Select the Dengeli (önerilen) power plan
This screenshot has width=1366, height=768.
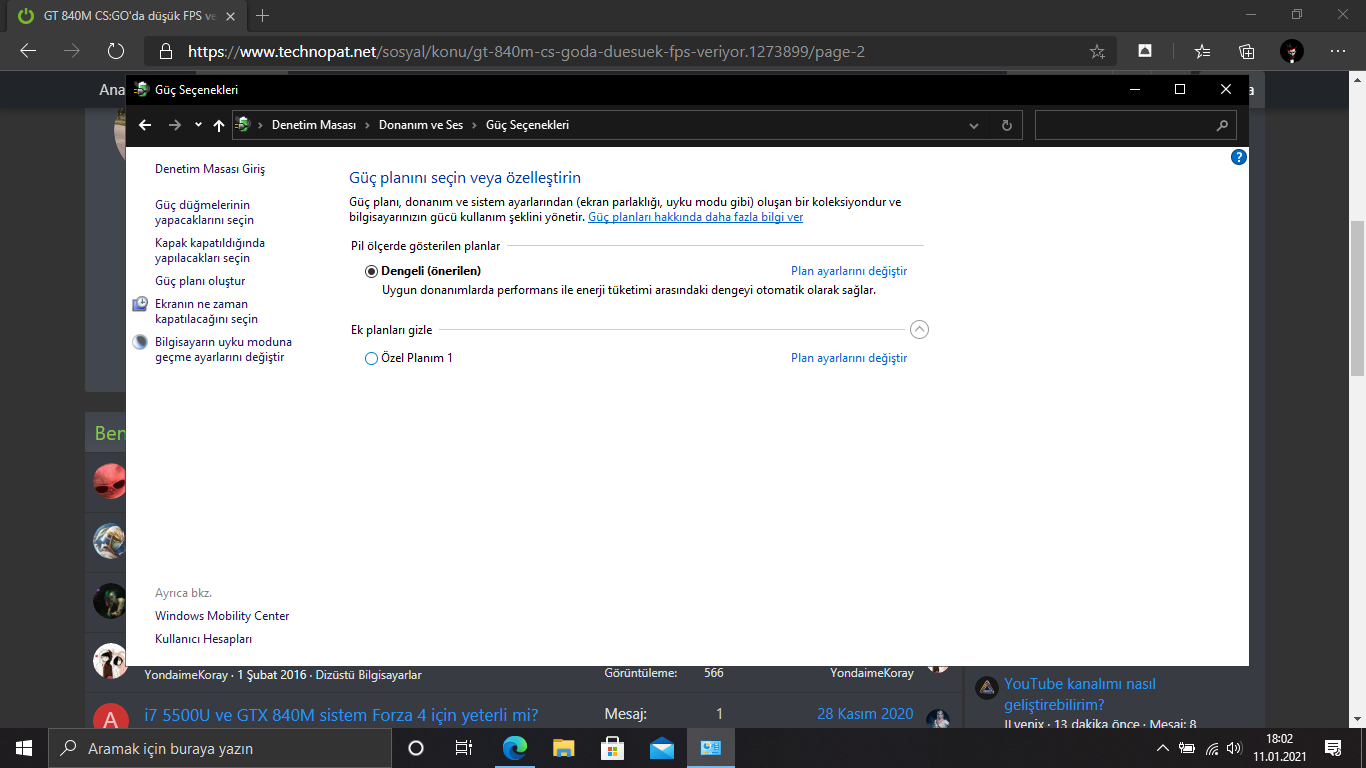pyautogui.click(x=372, y=271)
